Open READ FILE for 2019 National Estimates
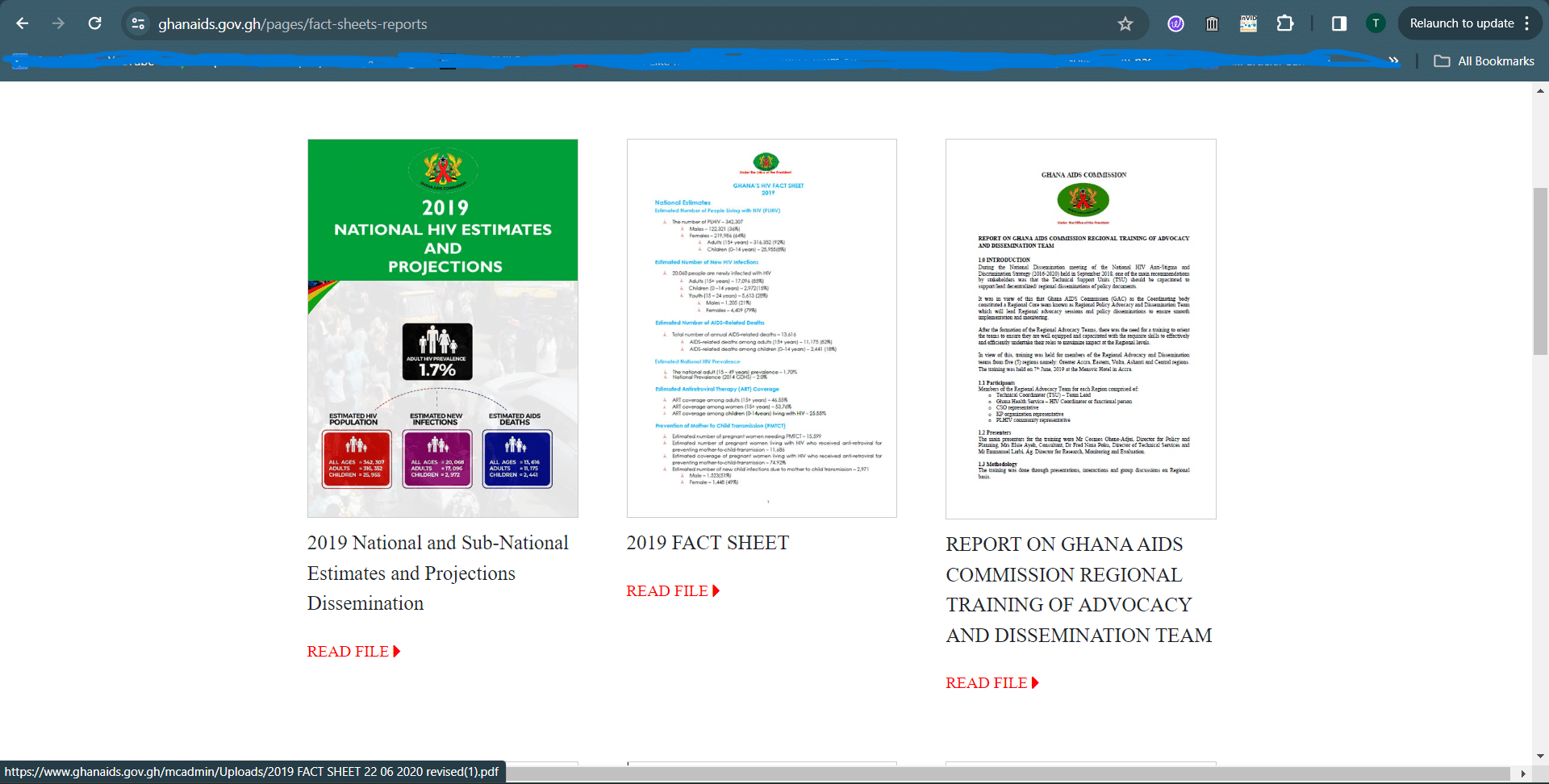The width and height of the screenshot is (1549, 784). click(x=353, y=652)
